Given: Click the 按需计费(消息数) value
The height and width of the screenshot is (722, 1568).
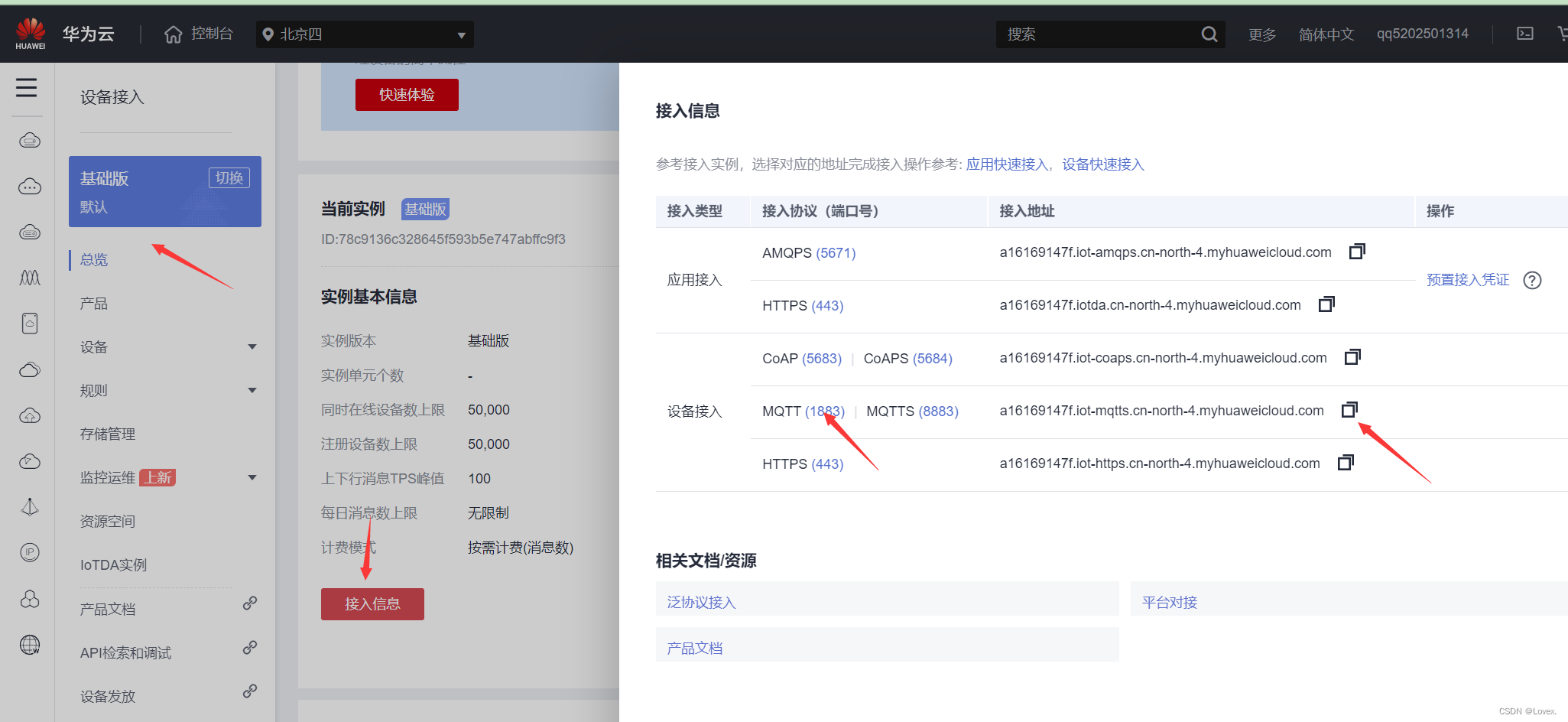Looking at the screenshot, I should [521, 548].
